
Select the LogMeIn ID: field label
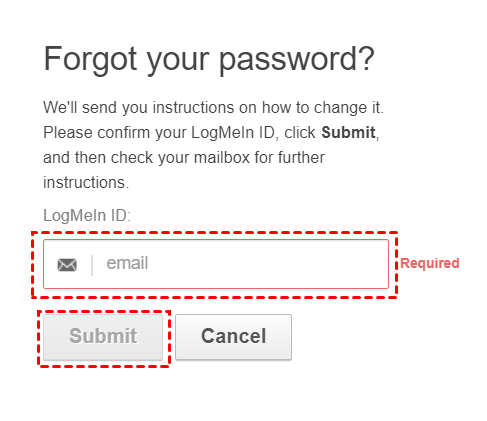click(x=87, y=215)
